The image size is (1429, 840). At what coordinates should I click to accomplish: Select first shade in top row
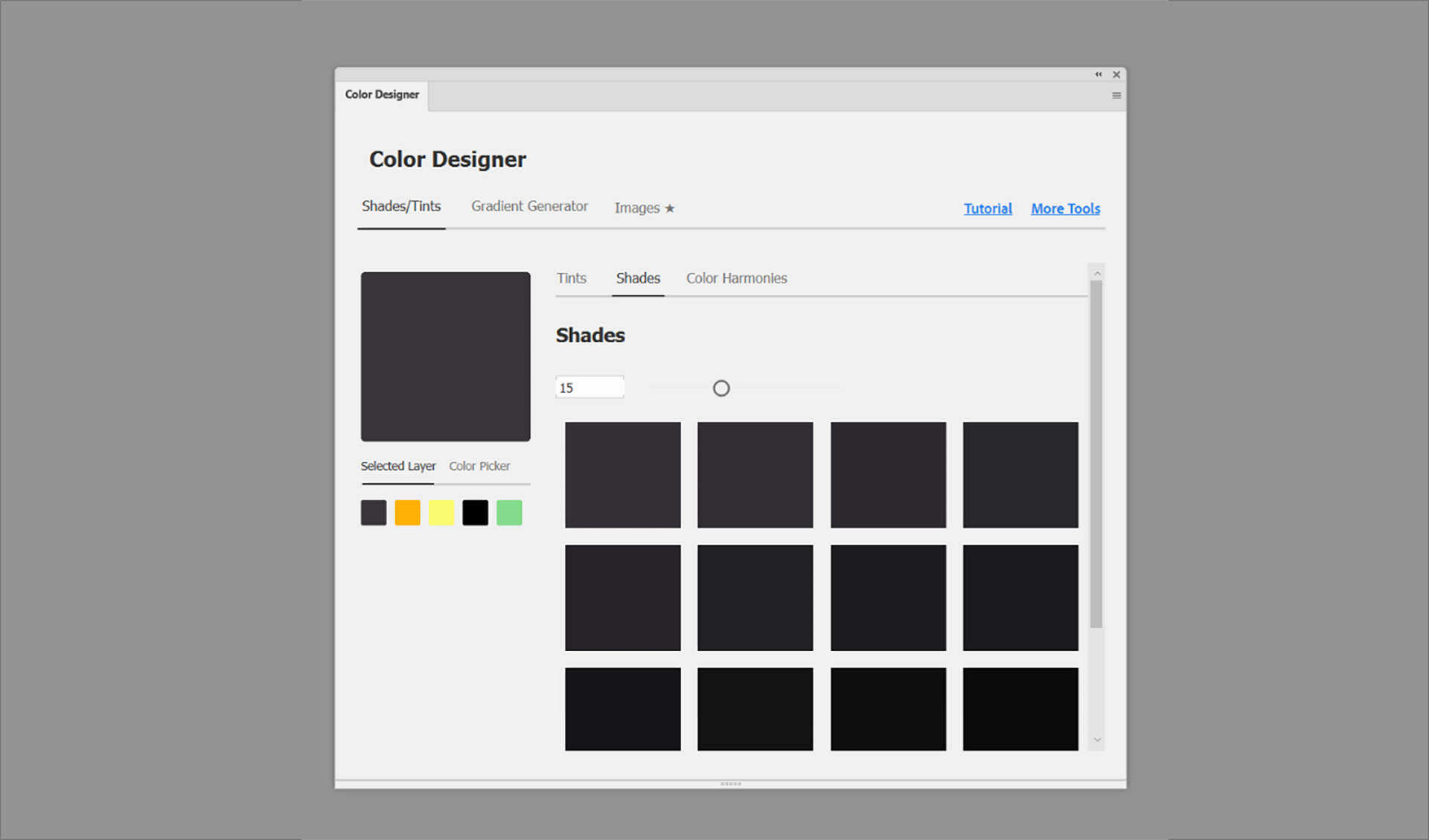pos(623,475)
